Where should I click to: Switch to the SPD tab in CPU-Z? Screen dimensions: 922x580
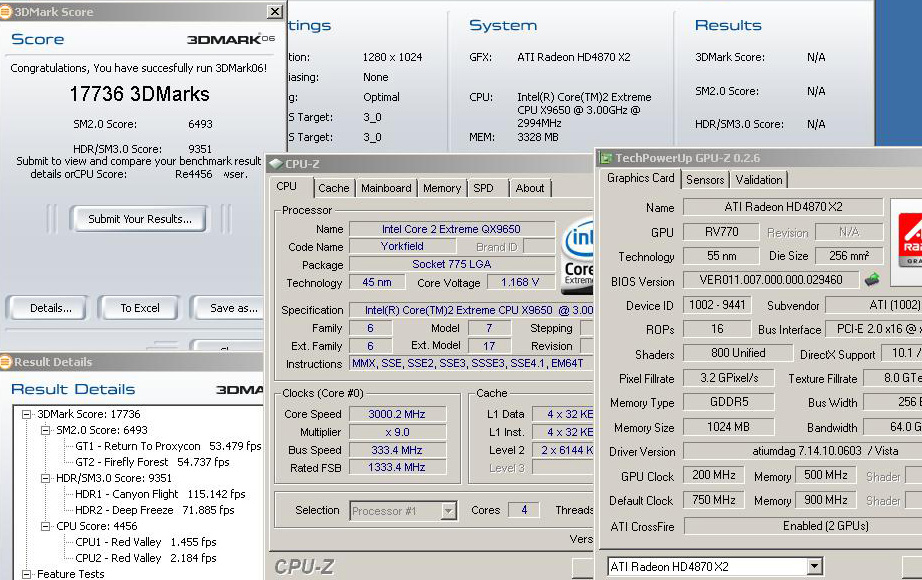[483, 188]
